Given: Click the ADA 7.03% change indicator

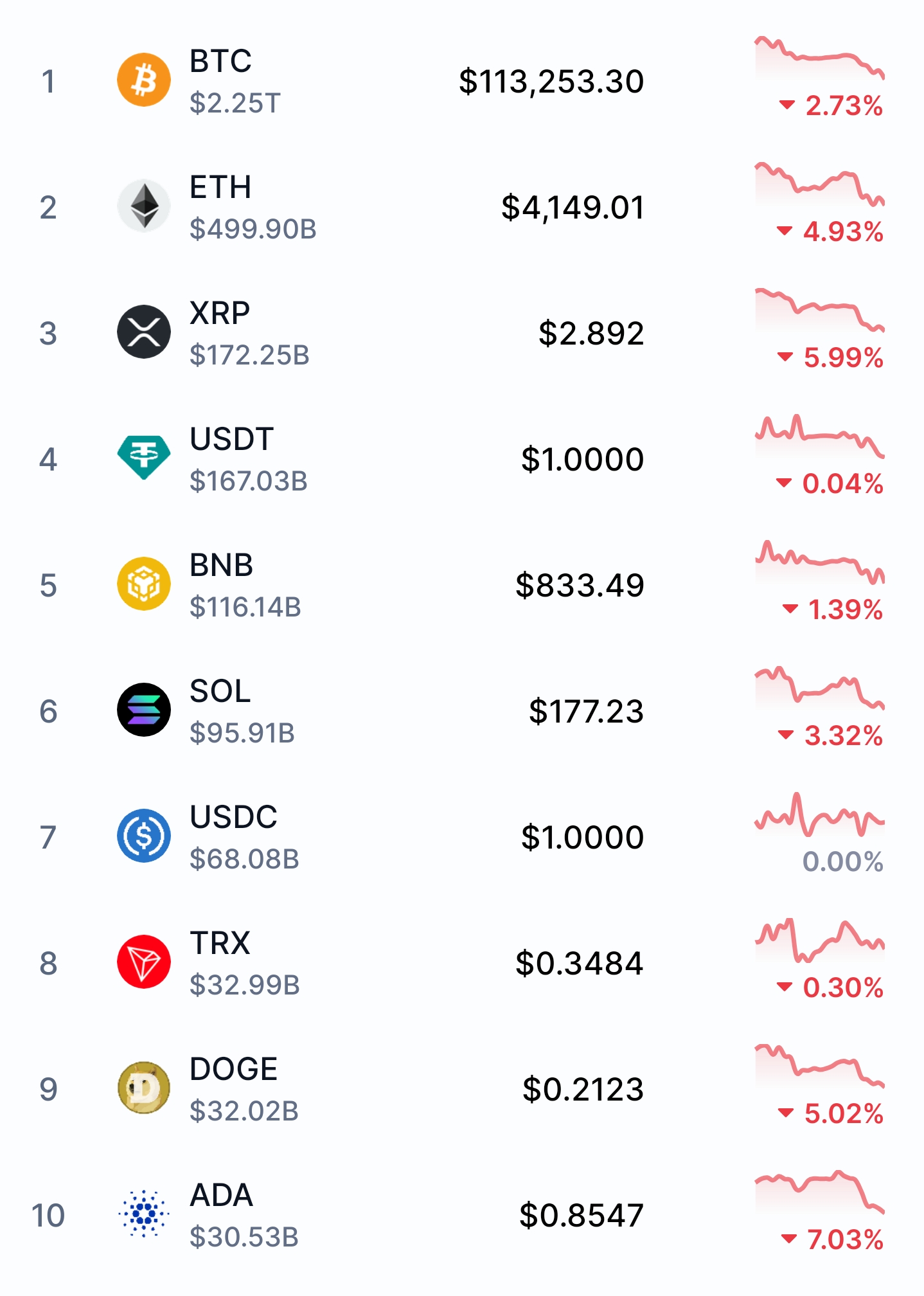Looking at the screenshot, I should (832, 1239).
